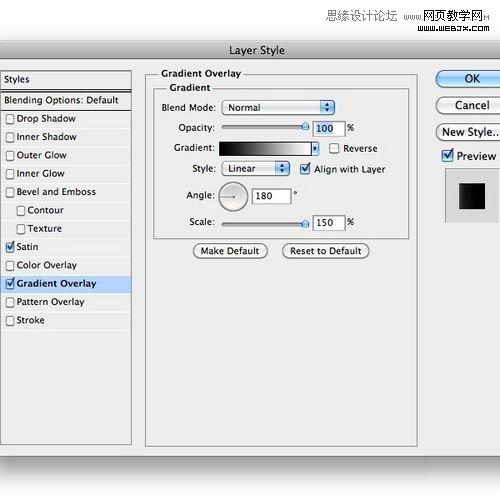Click the Cancel button

[x=468, y=106]
